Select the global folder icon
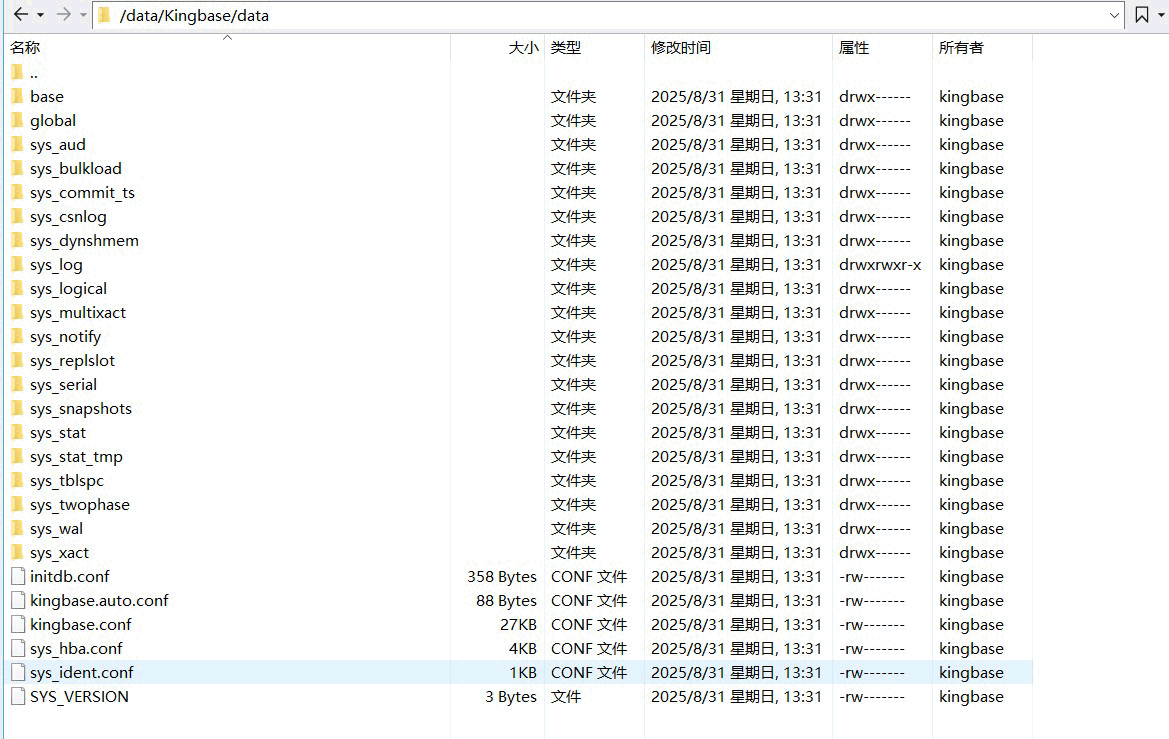Image resolution: width=1169 pixels, height=739 pixels. click(x=18, y=120)
